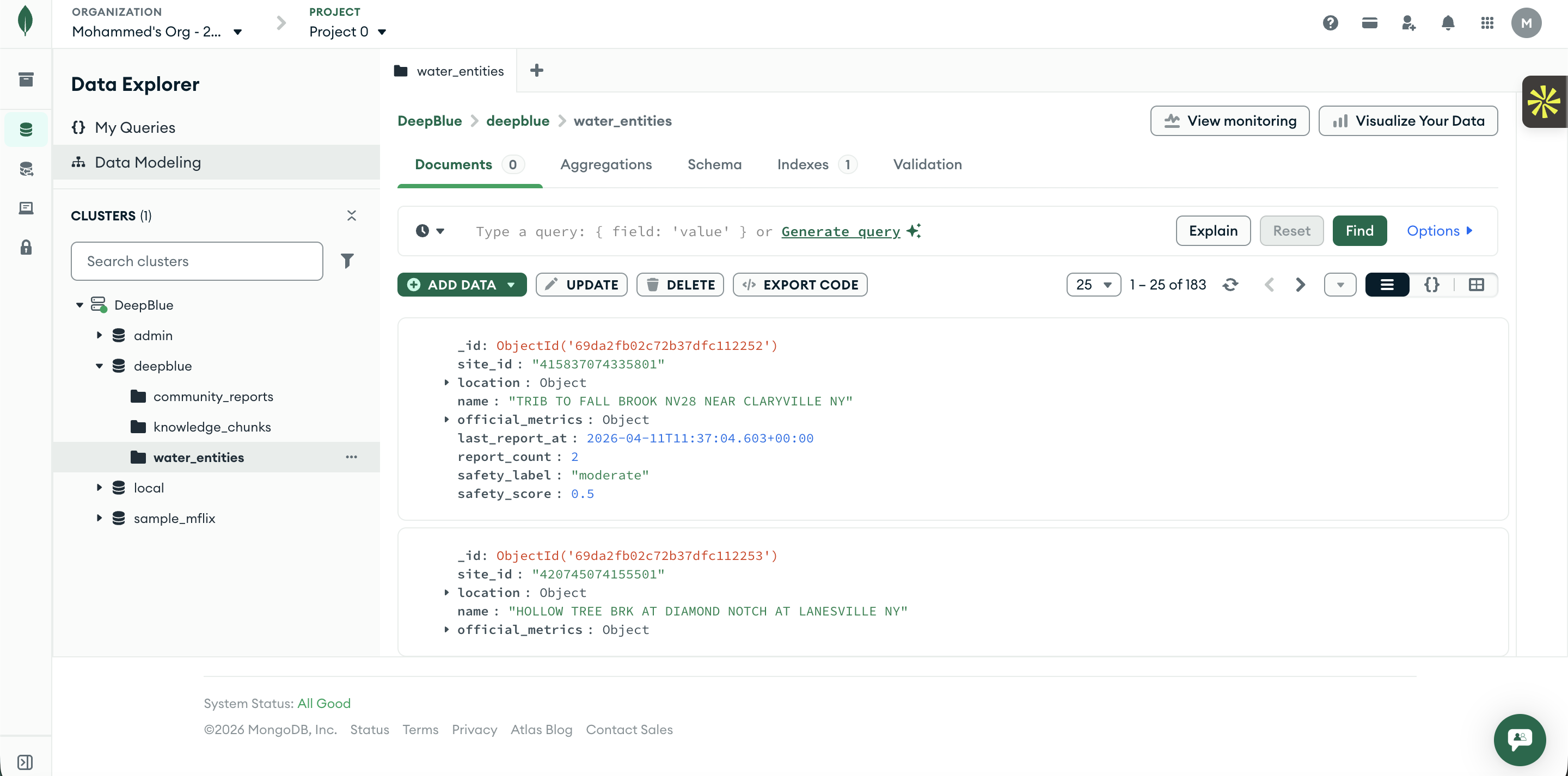
Task: Expand location field in first document
Action: [x=447, y=382]
